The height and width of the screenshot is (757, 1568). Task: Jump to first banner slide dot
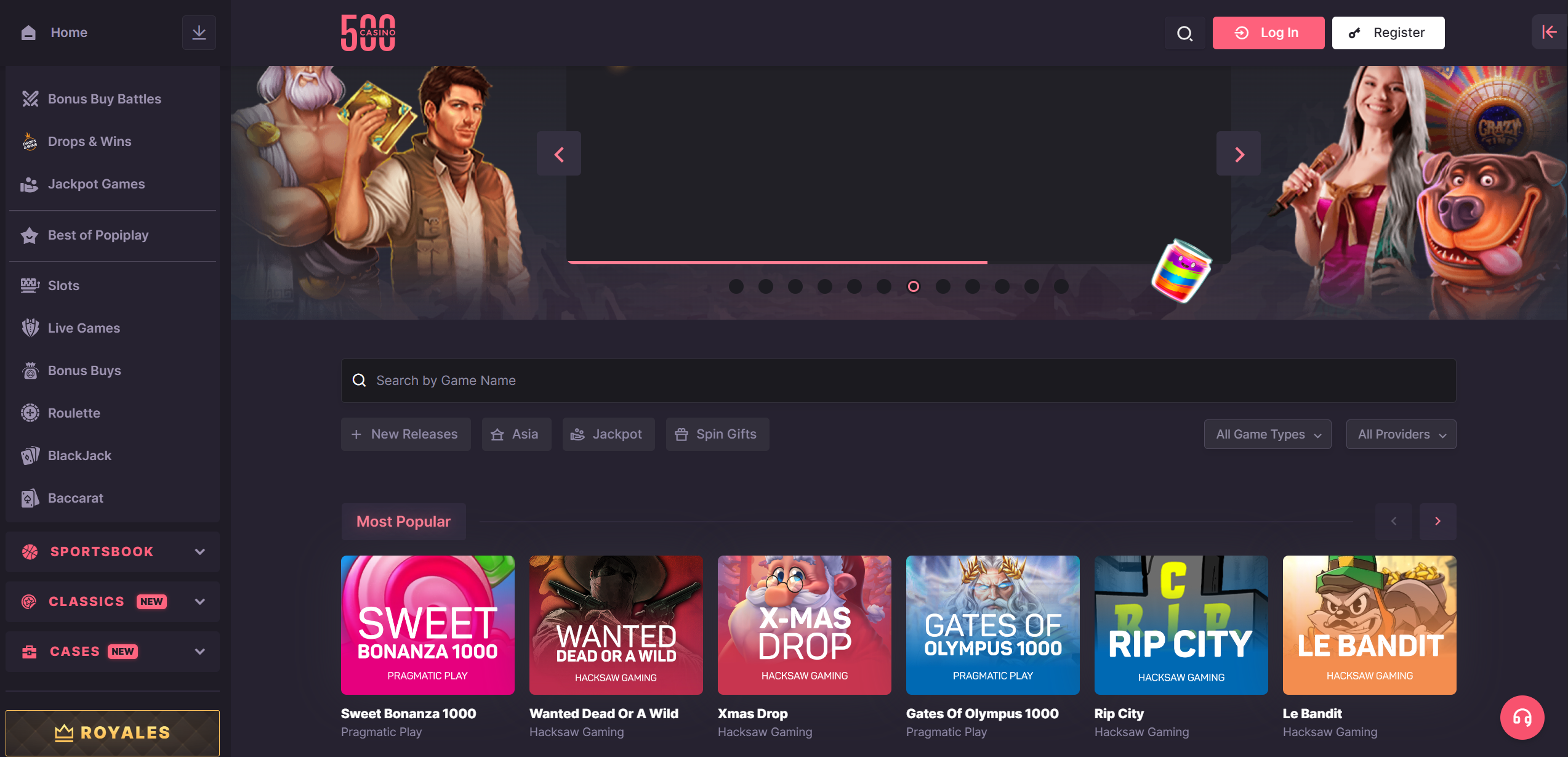tap(736, 286)
